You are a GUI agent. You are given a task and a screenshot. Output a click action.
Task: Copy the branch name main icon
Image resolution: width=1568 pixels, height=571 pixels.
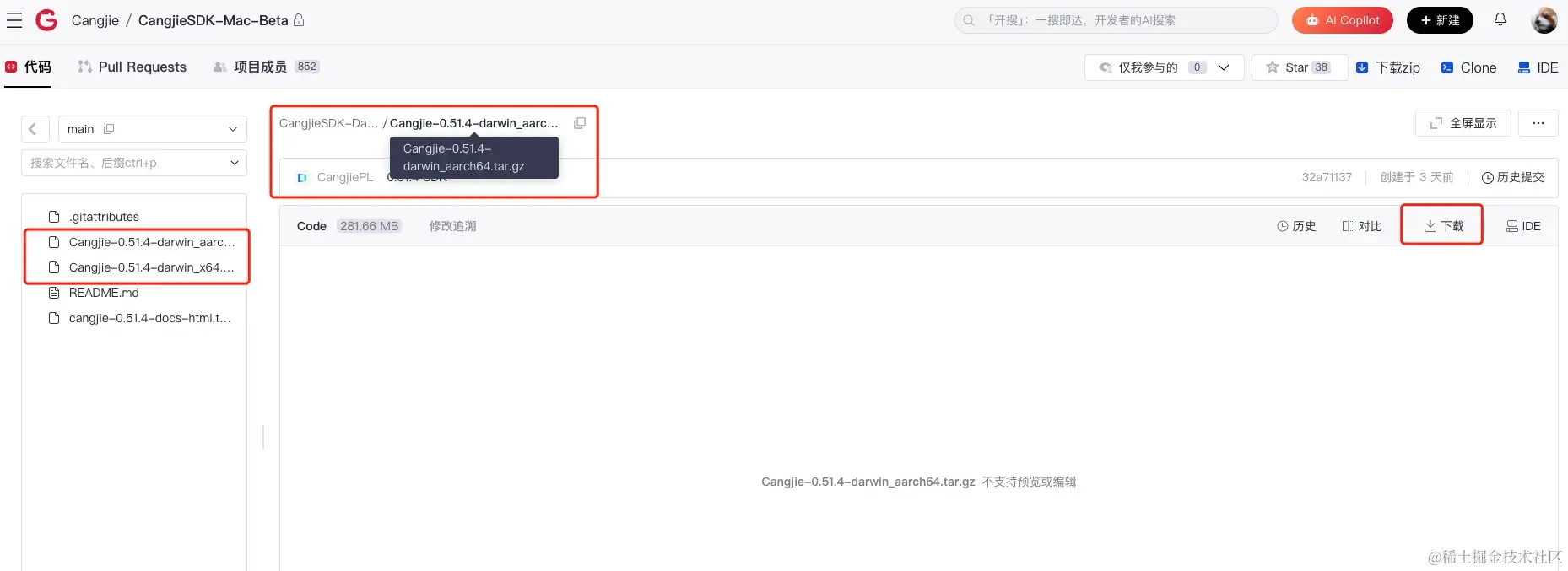(109, 129)
